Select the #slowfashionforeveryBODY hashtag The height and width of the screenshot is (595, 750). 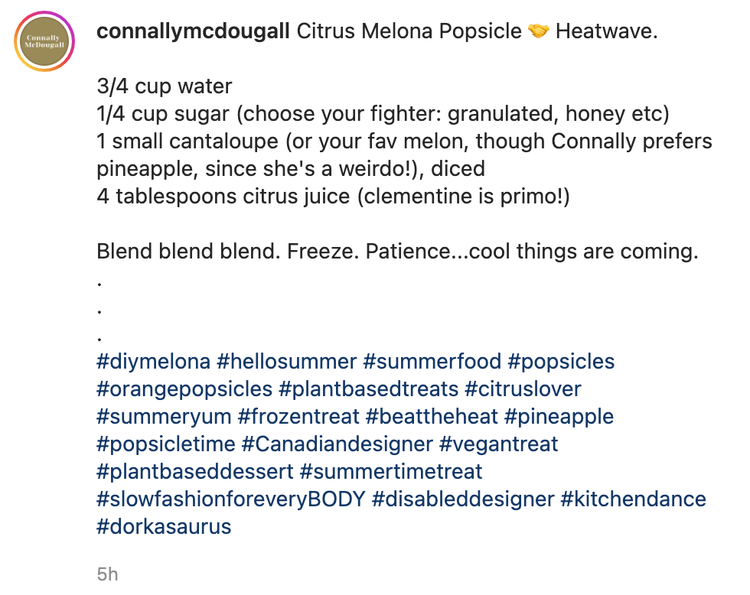coord(230,499)
